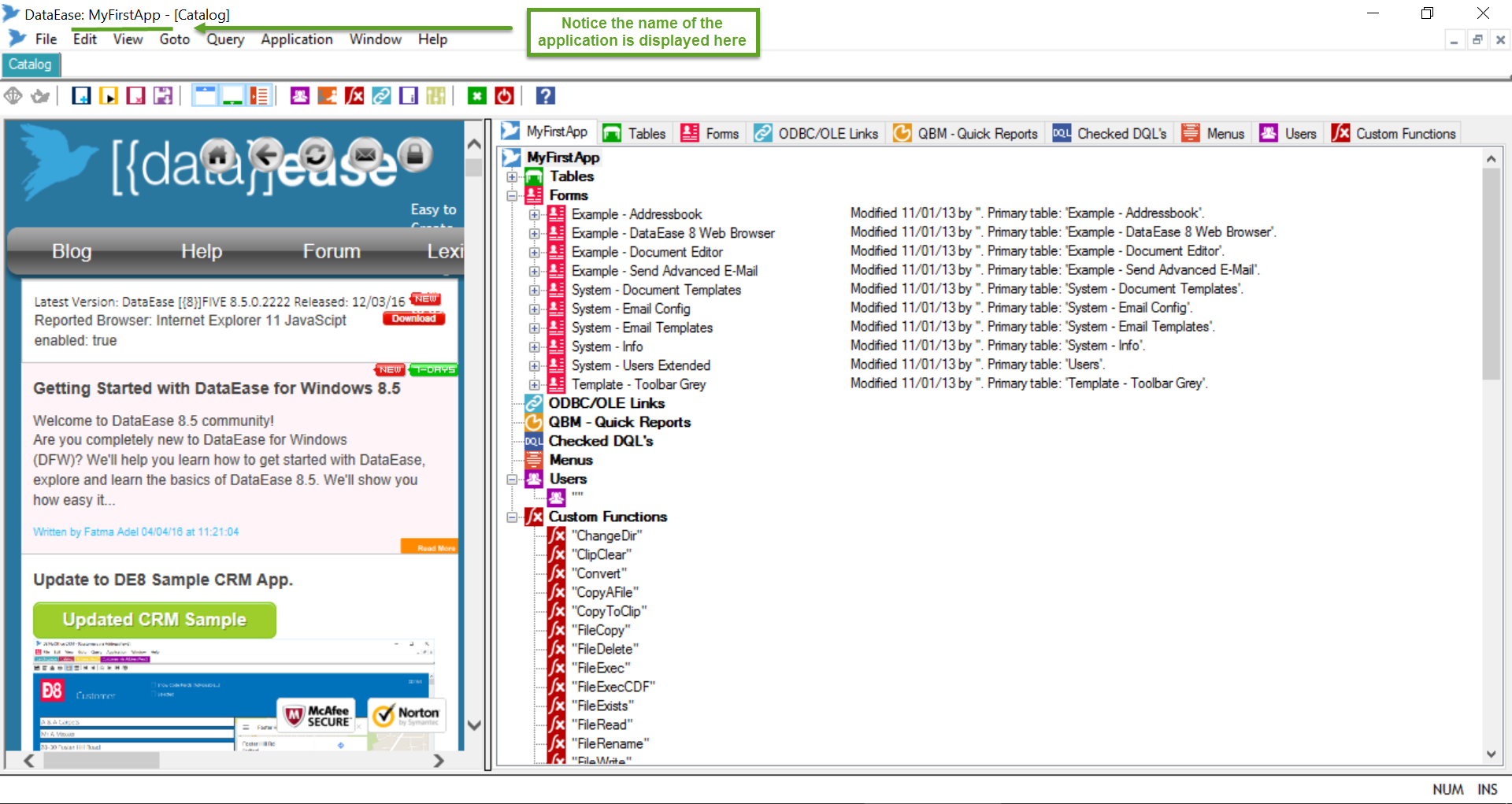Click the run/open document icon in toolbar
Viewport: 1512px width, 804px height.
109,96
